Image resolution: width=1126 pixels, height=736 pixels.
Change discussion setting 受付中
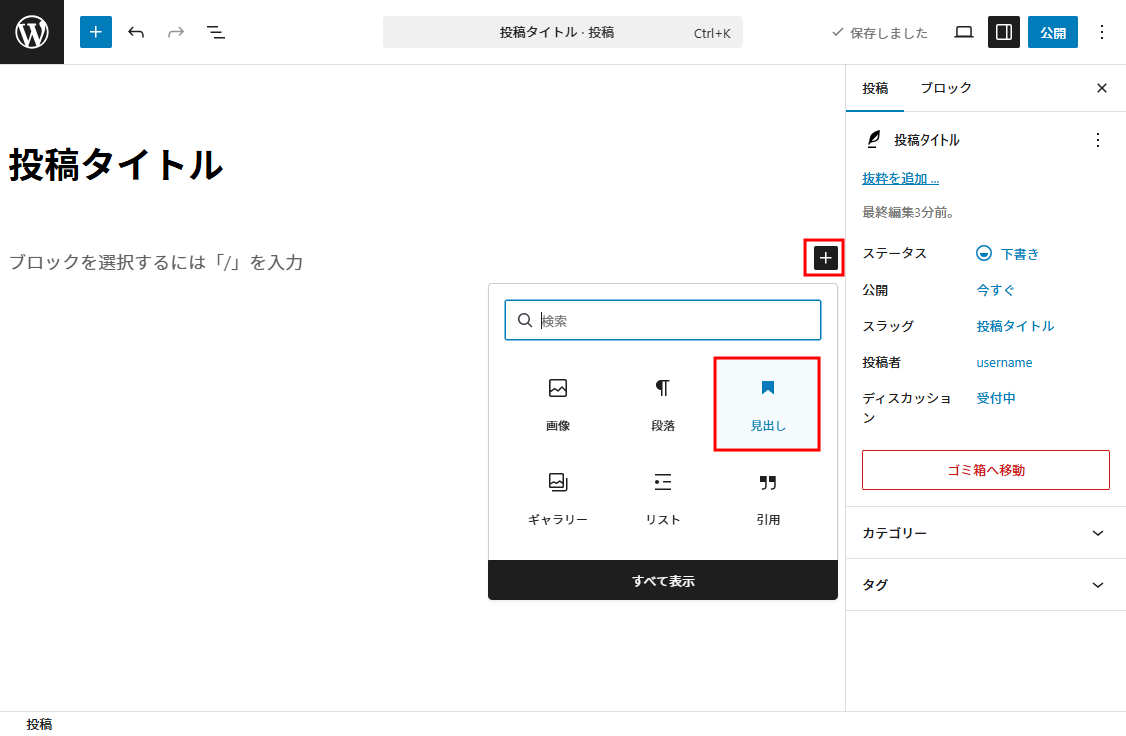(995, 399)
